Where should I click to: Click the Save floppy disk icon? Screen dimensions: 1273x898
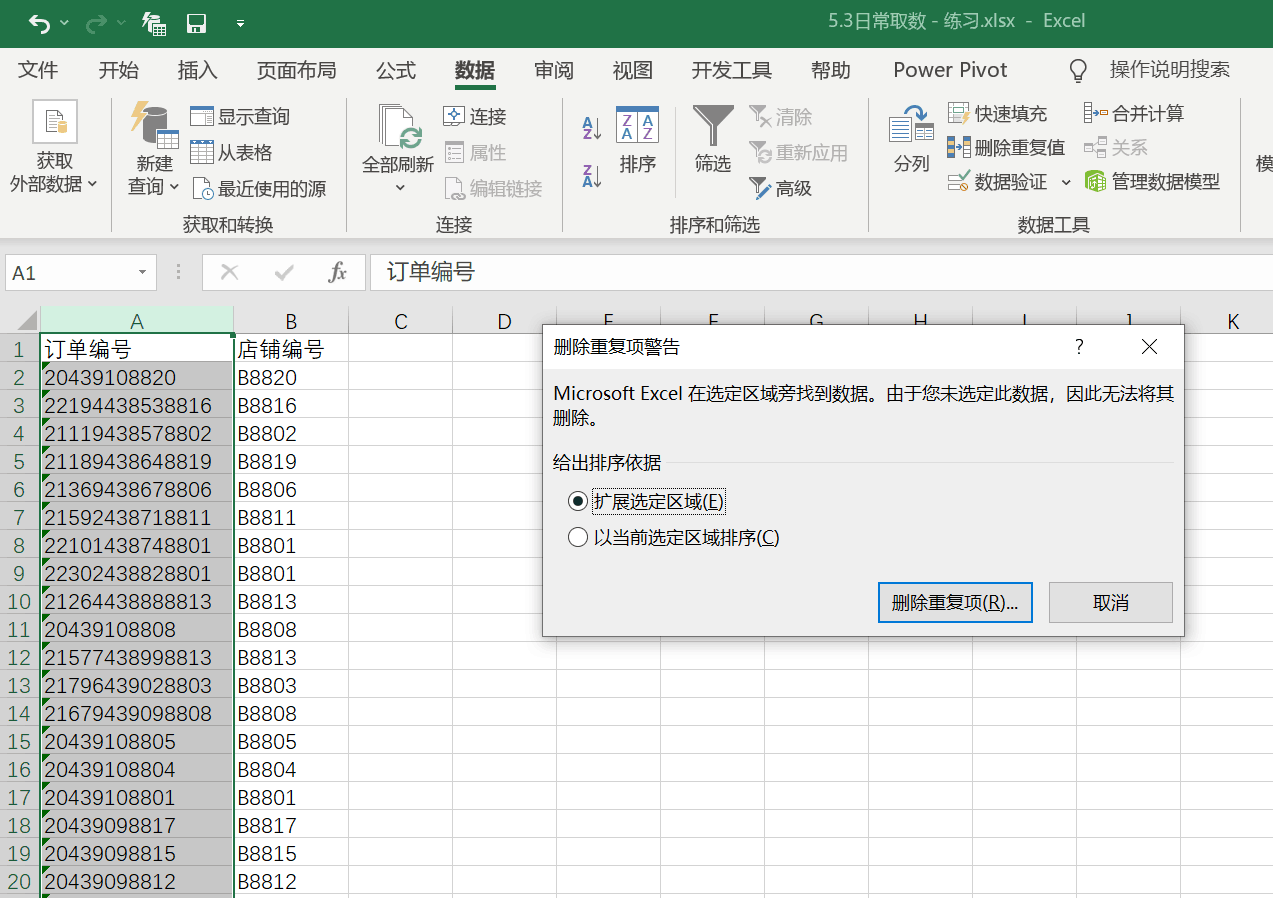click(196, 22)
